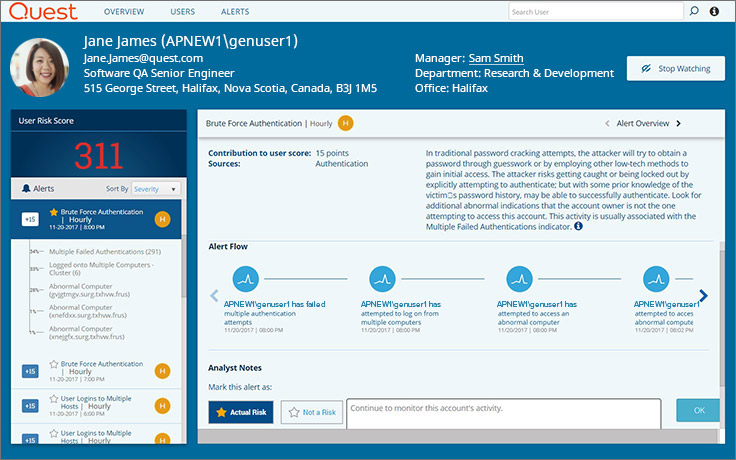Select Abnormal Computer xnefdxx indicator

[x=88, y=311]
